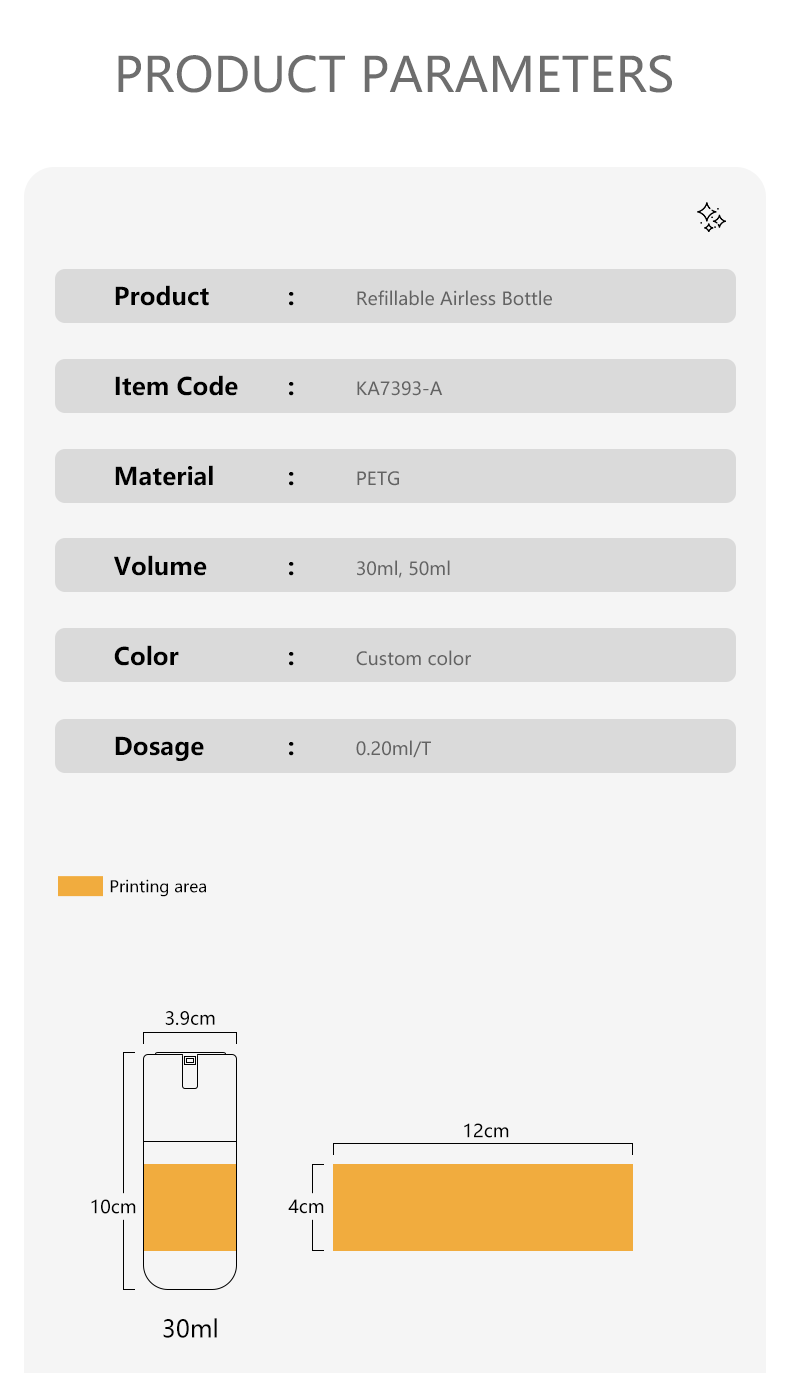The width and height of the screenshot is (790, 1373).
Task: Click the orange band on bottle diagram
Action: coord(190,1207)
